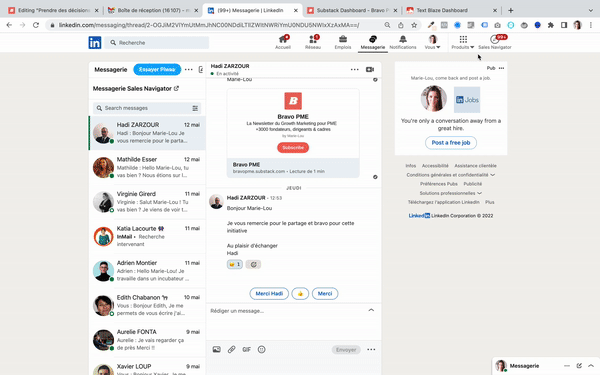The image size is (600, 375).
Task: Expand the Vous profile dropdown
Action: point(432,42)
